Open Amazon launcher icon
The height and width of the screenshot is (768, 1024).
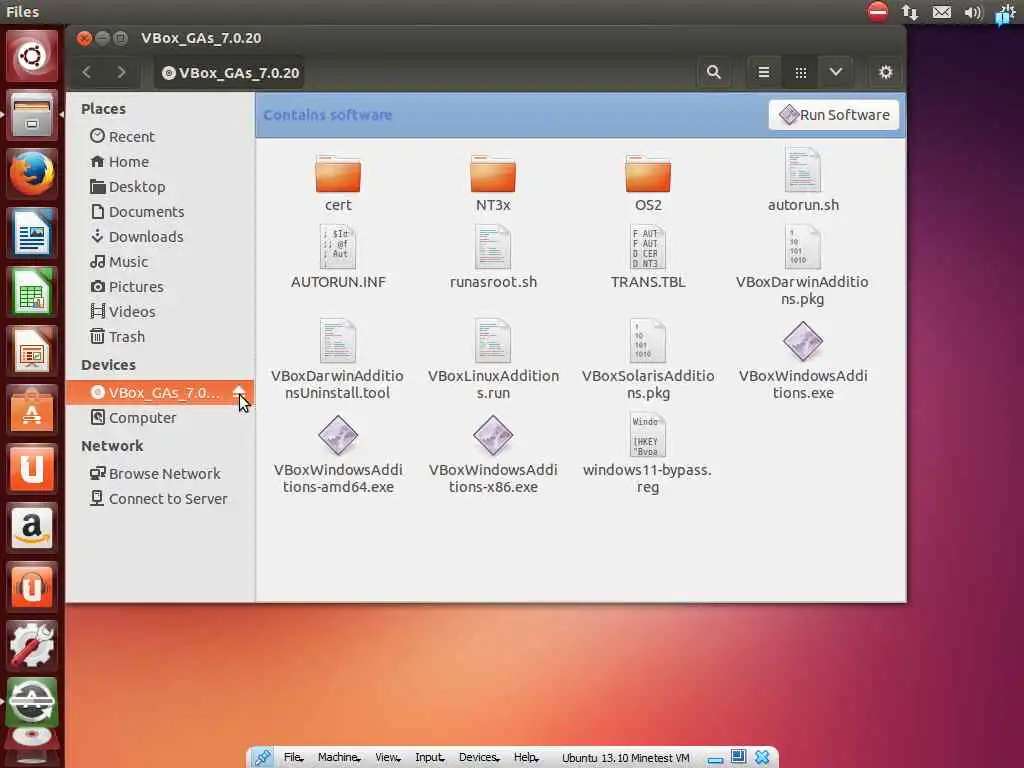pos(32,528)
